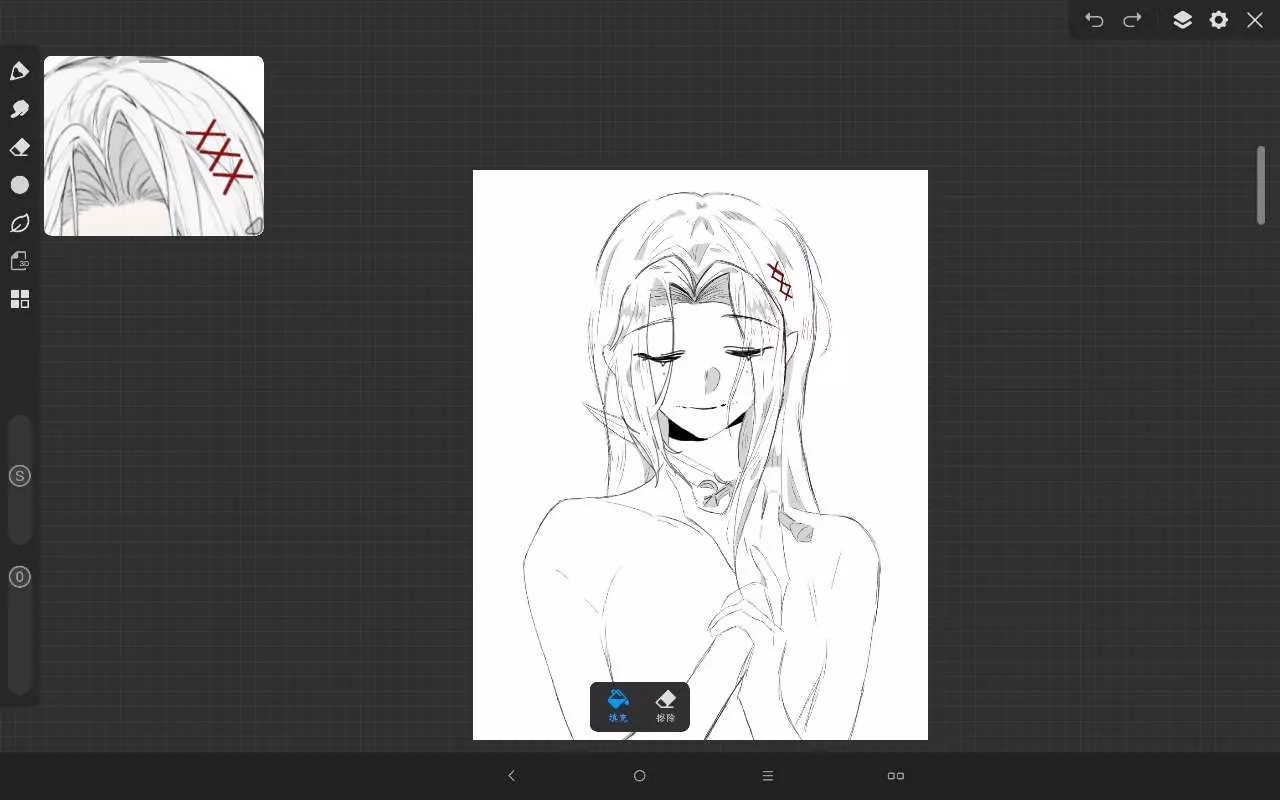1280x800 pixels.
Task: Select the smudge finger tool
Action: pyautogui.click(x=19, y=109)
